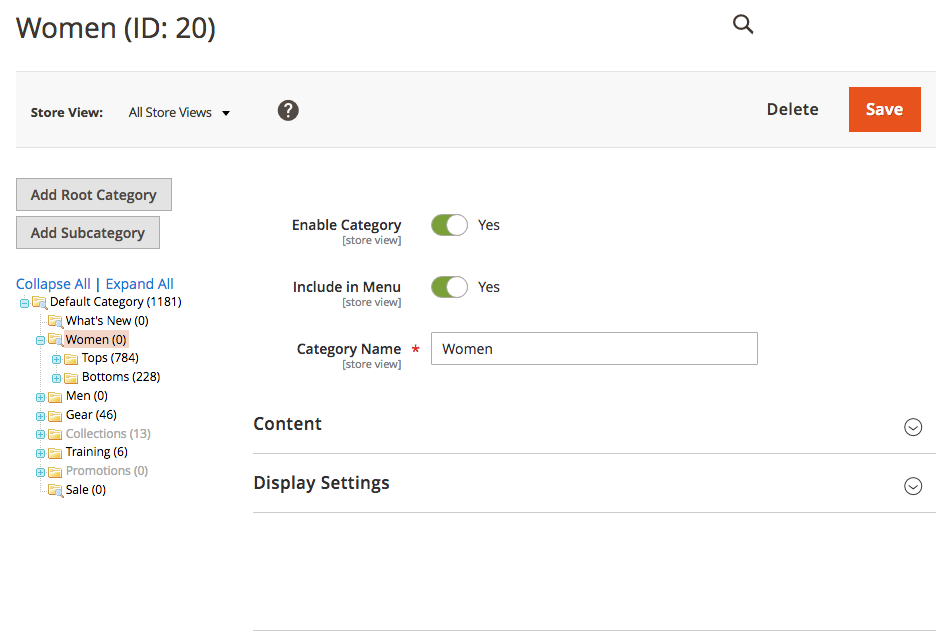This screenshot has width=952, height=634.
Task: Click the Expand All link
Action: [x=140, y=284]
